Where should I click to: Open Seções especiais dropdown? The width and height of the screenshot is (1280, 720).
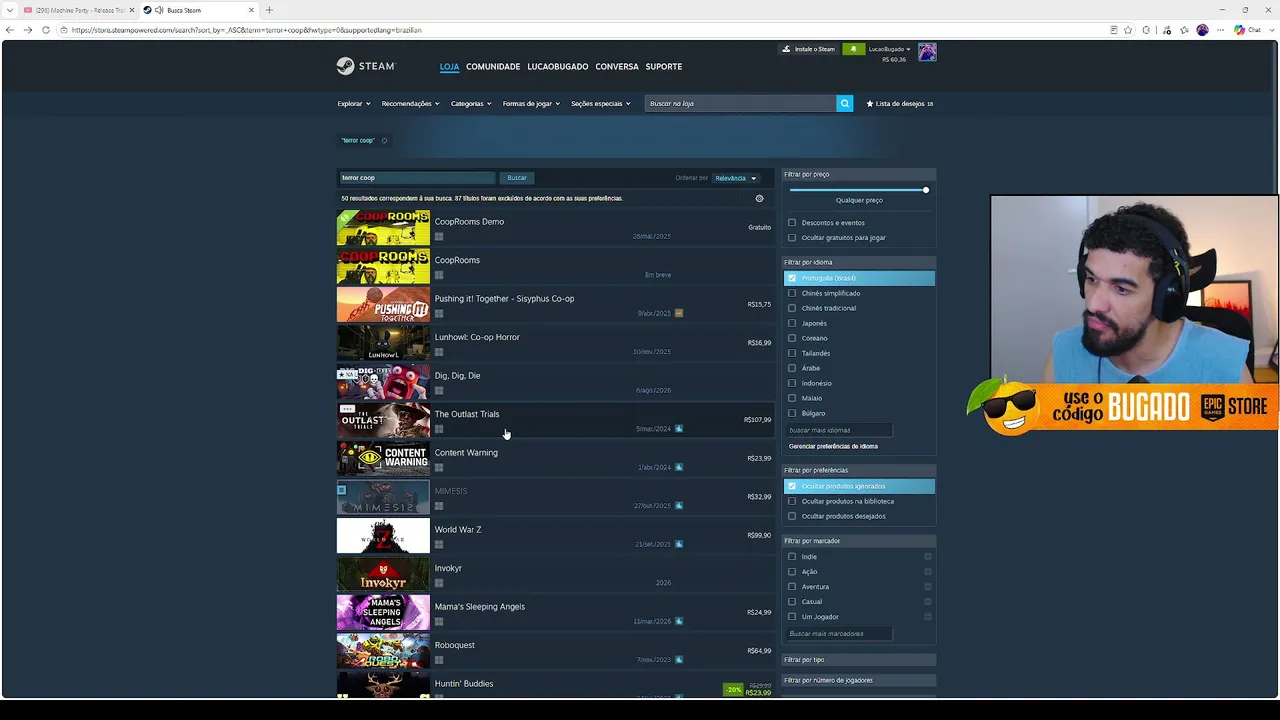tap(601, 103)
